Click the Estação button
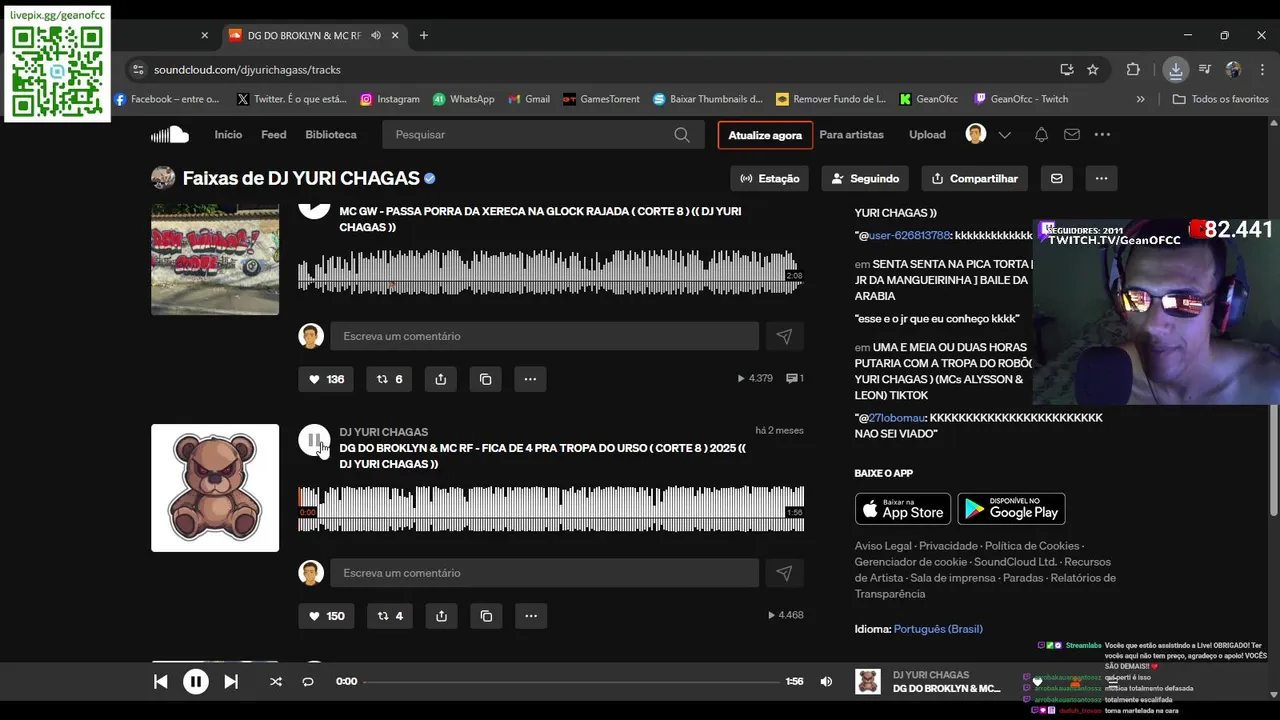Image resolution: width=1280 pixels, height=720 pixels. click(x=770, y=179)
